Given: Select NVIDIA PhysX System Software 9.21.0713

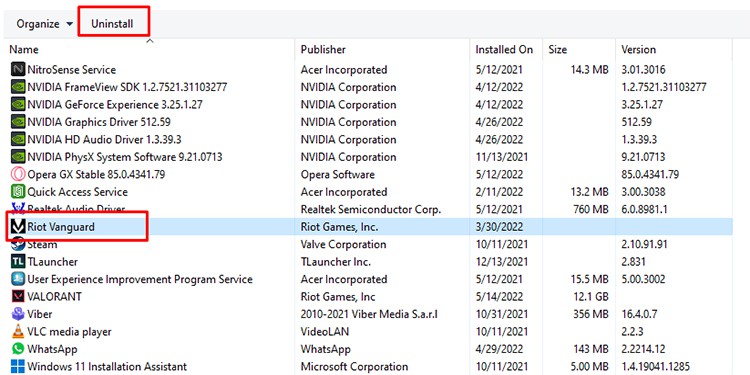Looking at the screenshot, I should click(x=125, y=157).
